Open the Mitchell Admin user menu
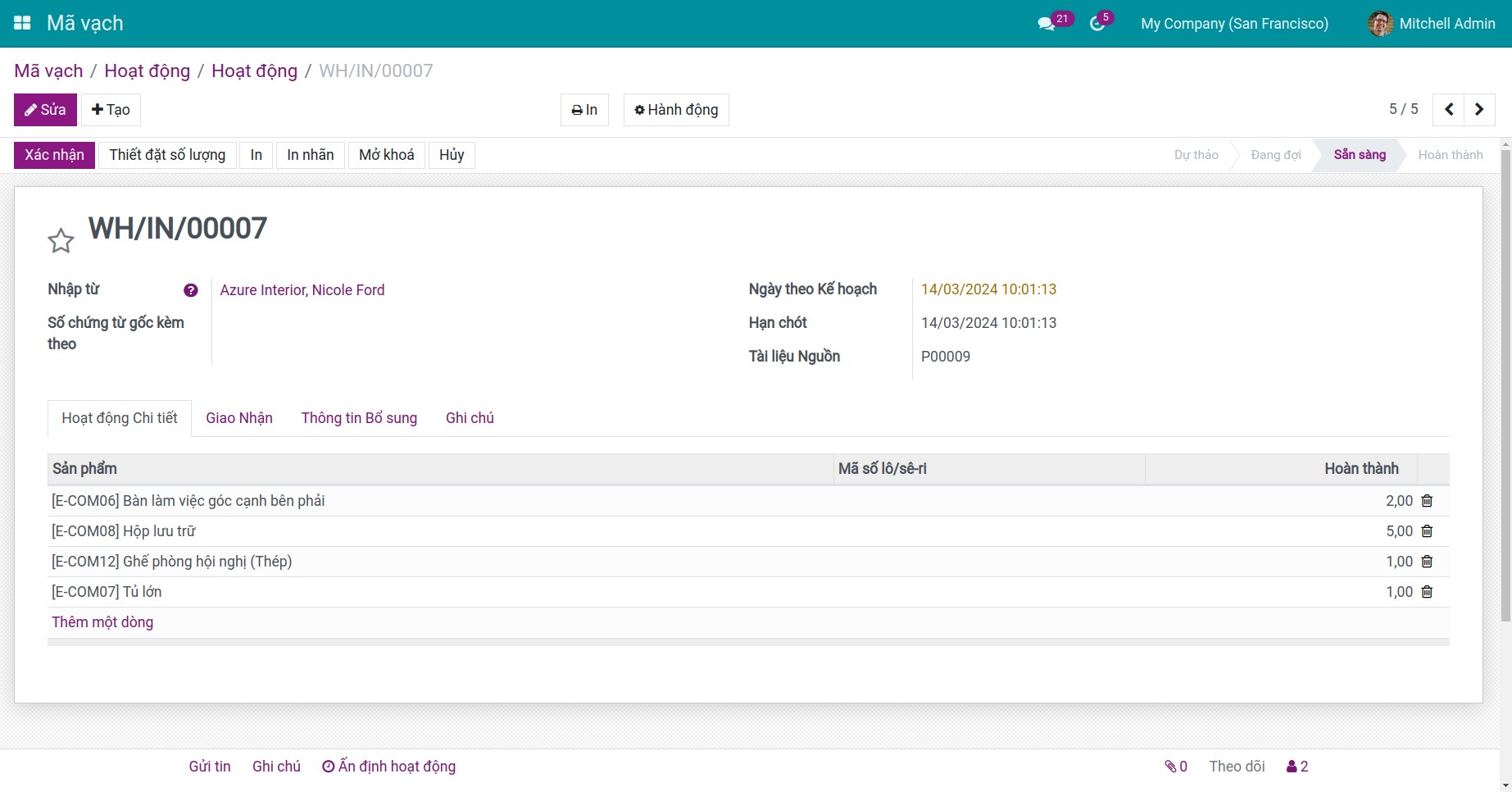 pos(1432,23)
